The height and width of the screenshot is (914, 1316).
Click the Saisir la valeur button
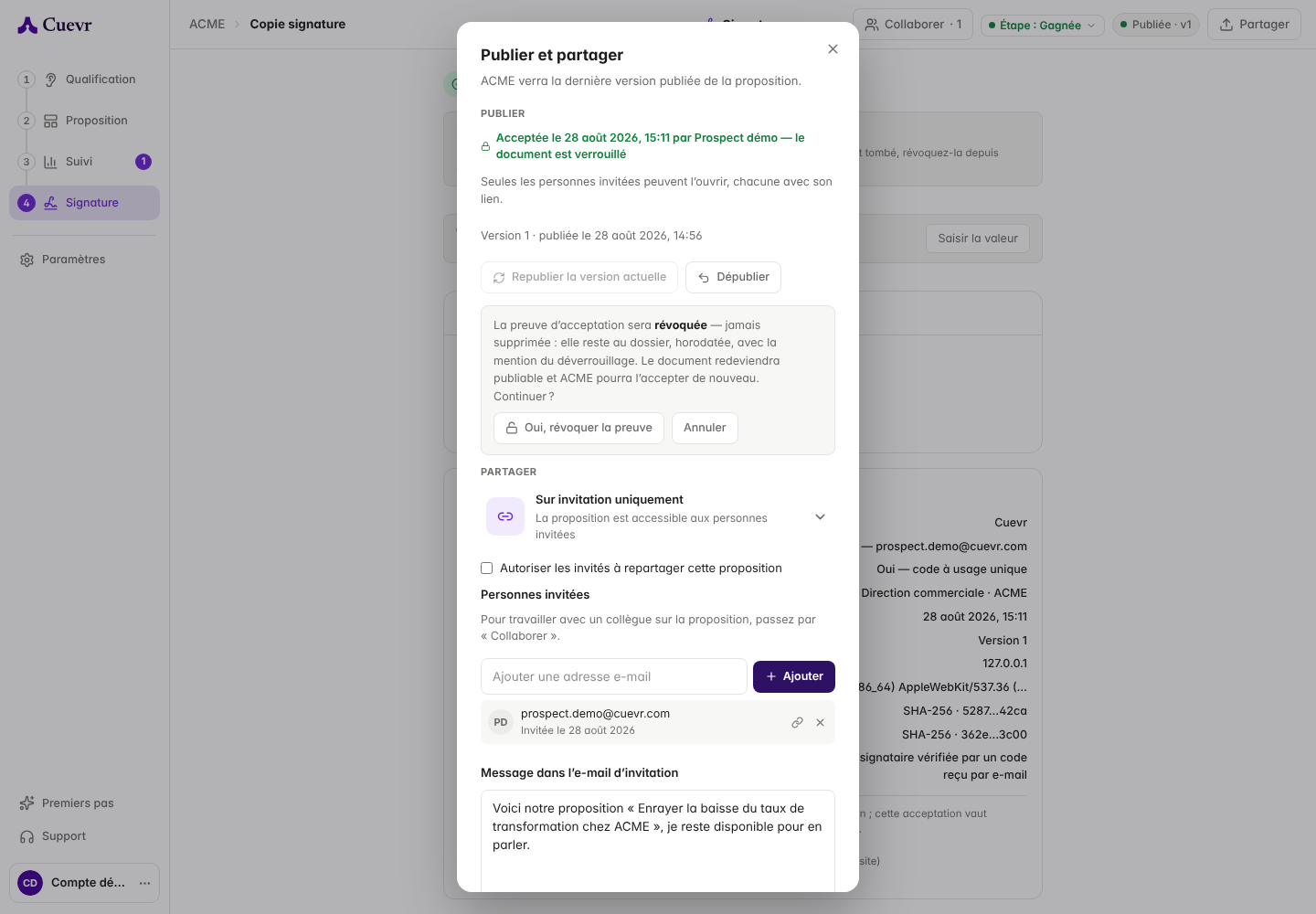(x=978, y=239)
